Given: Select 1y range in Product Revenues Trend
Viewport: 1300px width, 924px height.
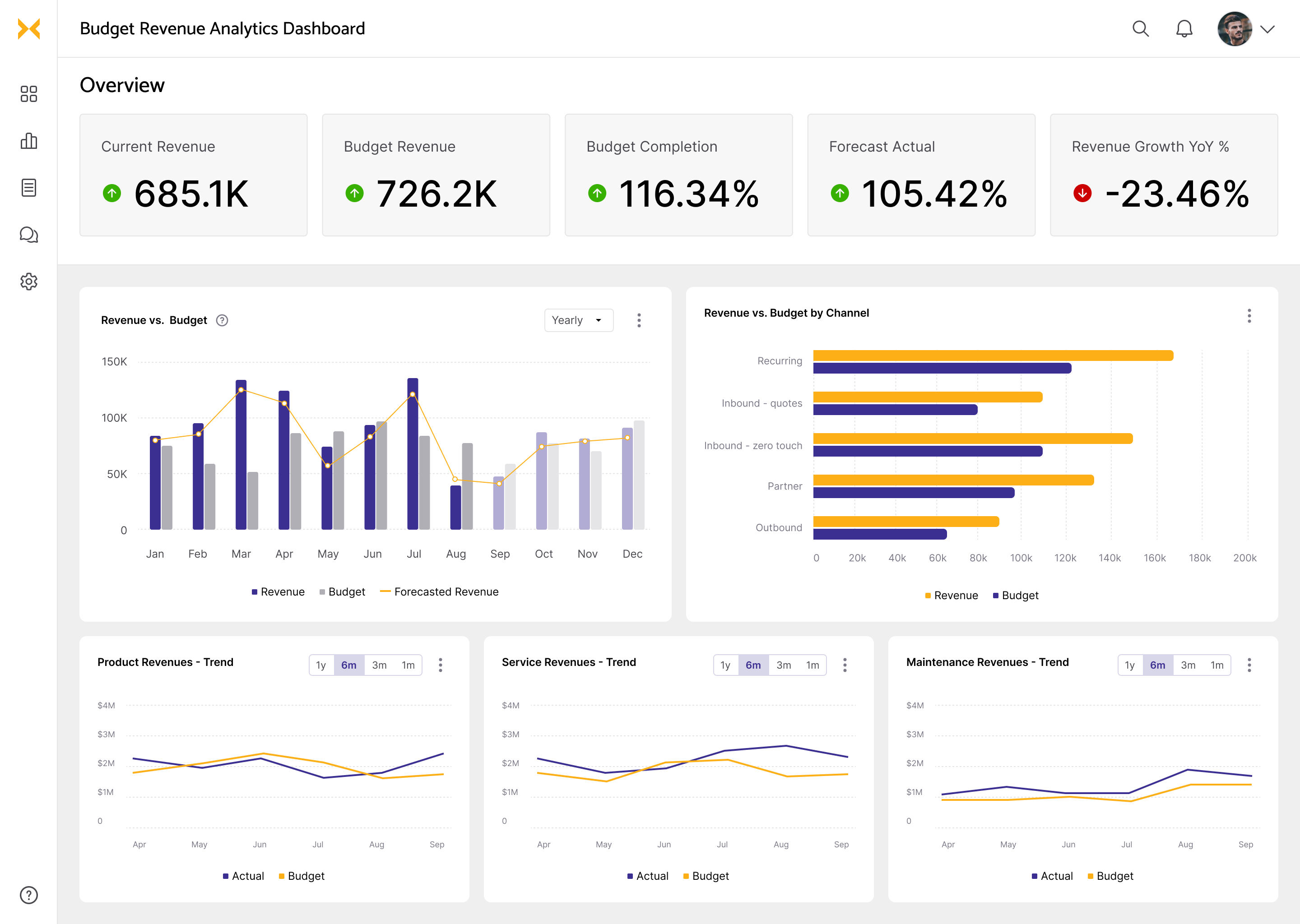Looking at the screenshot, I should [321, 665].
